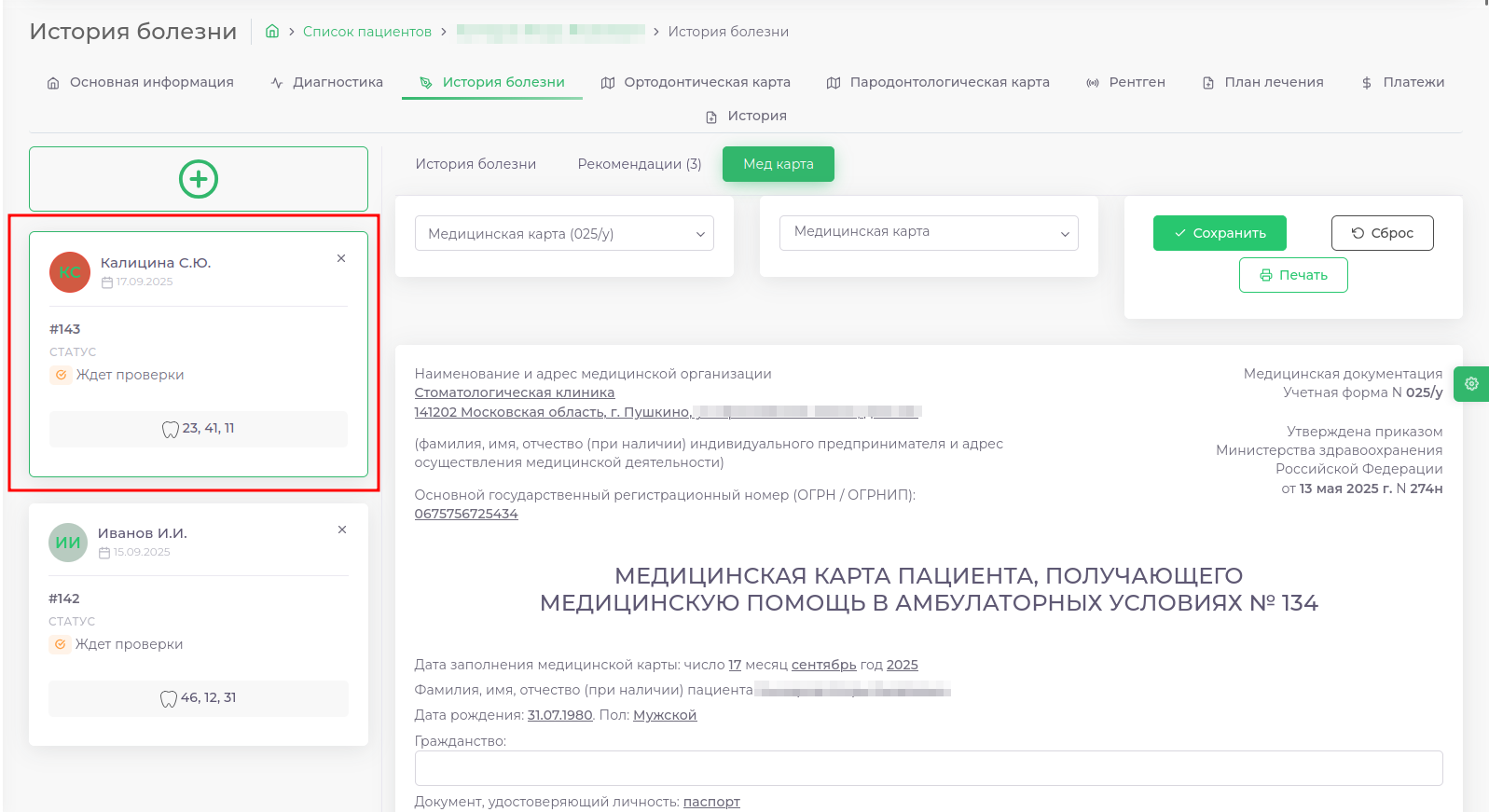Click the КС avatar circle

pyautogui.click(x=70, y=272)
